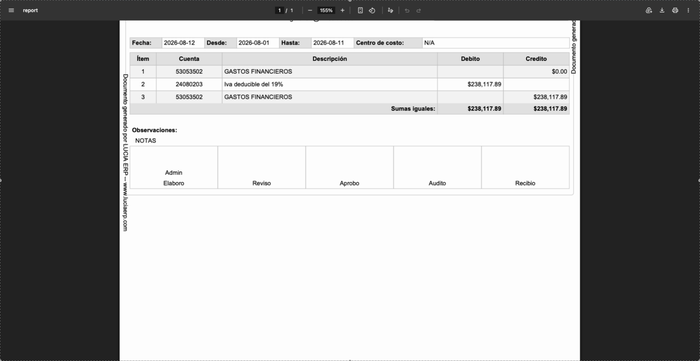Click the Reviso signature label
The height and width of the screenshot is (361, 700).
point(262,183)
